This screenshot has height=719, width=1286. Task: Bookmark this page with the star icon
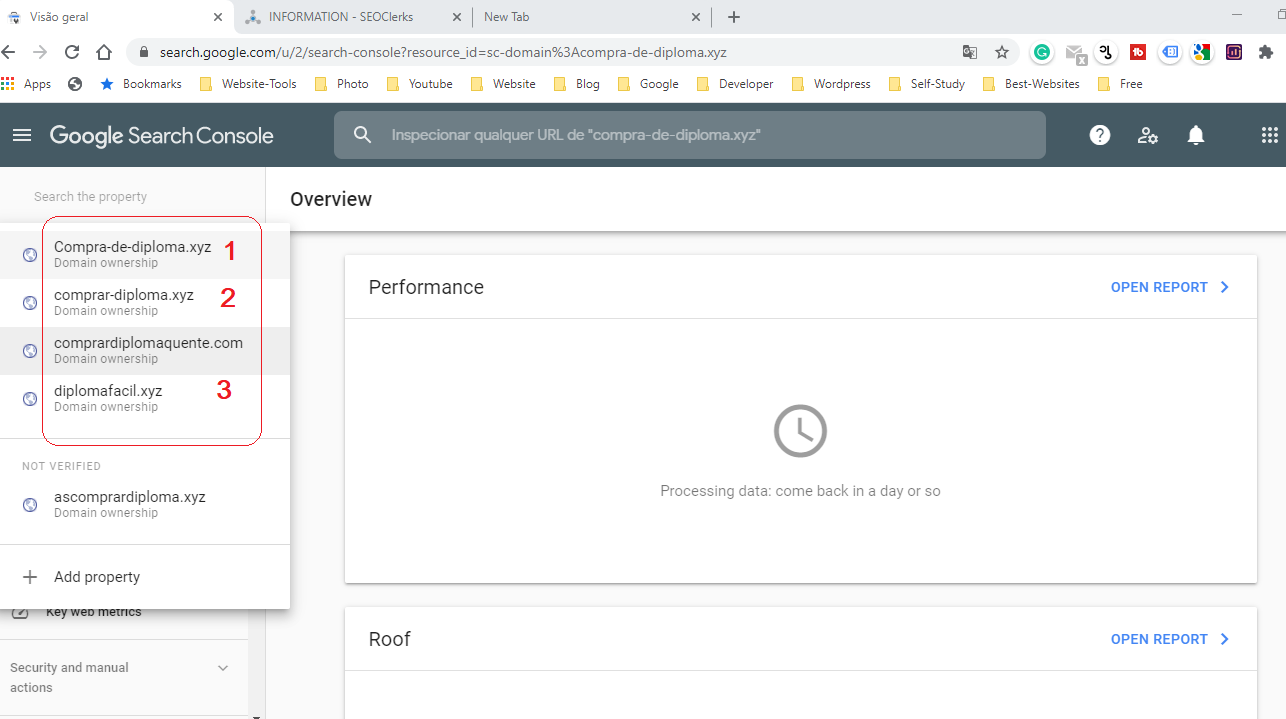[1001, 52]
